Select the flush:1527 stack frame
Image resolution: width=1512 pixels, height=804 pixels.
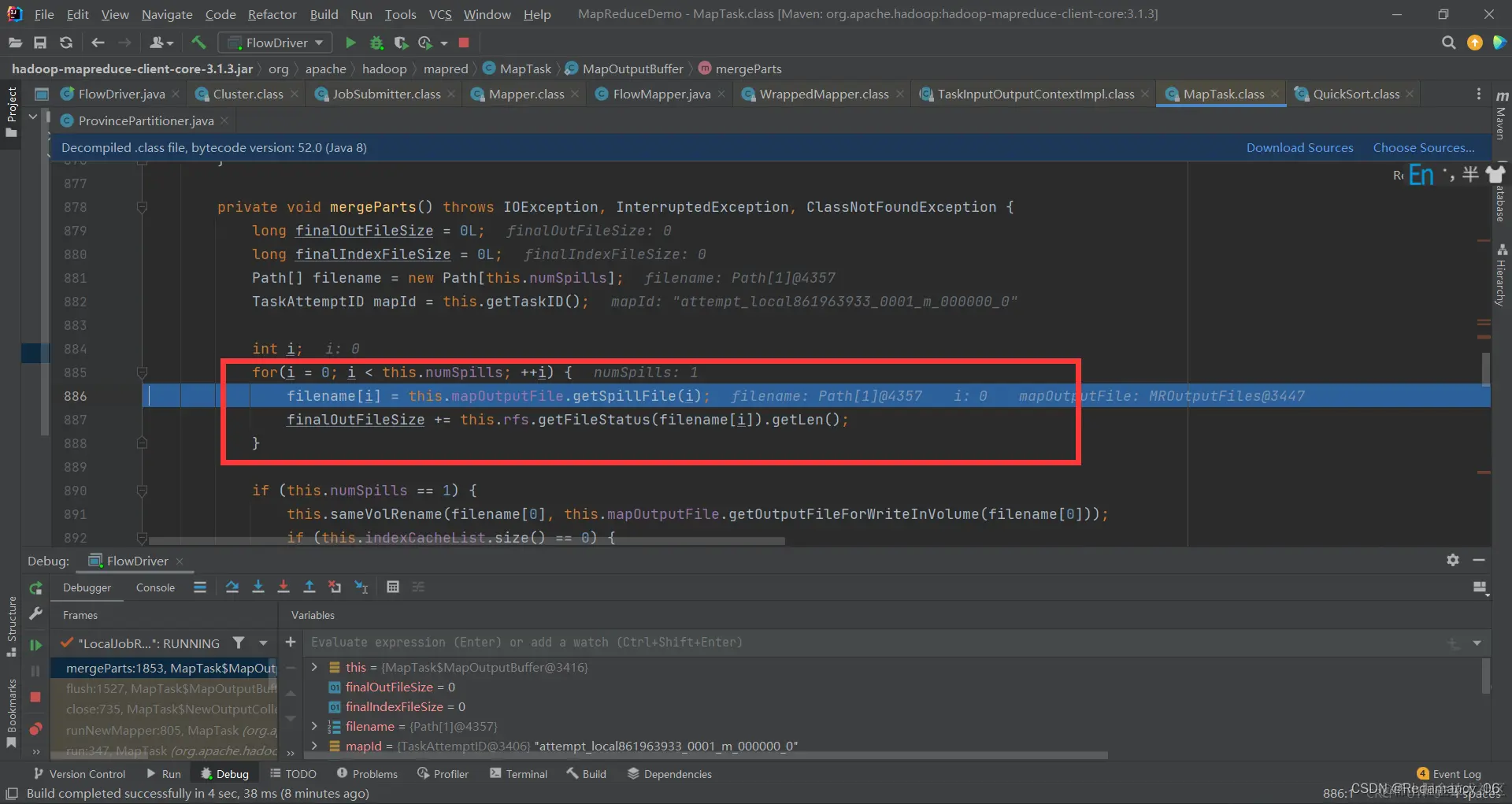point(164,688)
